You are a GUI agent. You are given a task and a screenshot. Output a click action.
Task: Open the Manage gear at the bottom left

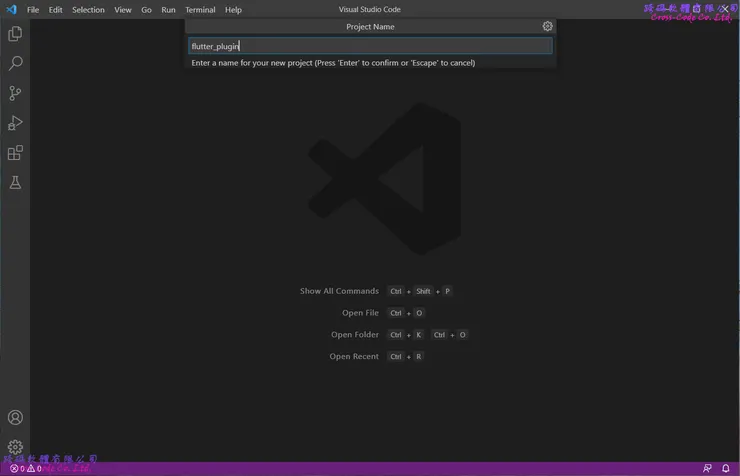coord(15,447)
